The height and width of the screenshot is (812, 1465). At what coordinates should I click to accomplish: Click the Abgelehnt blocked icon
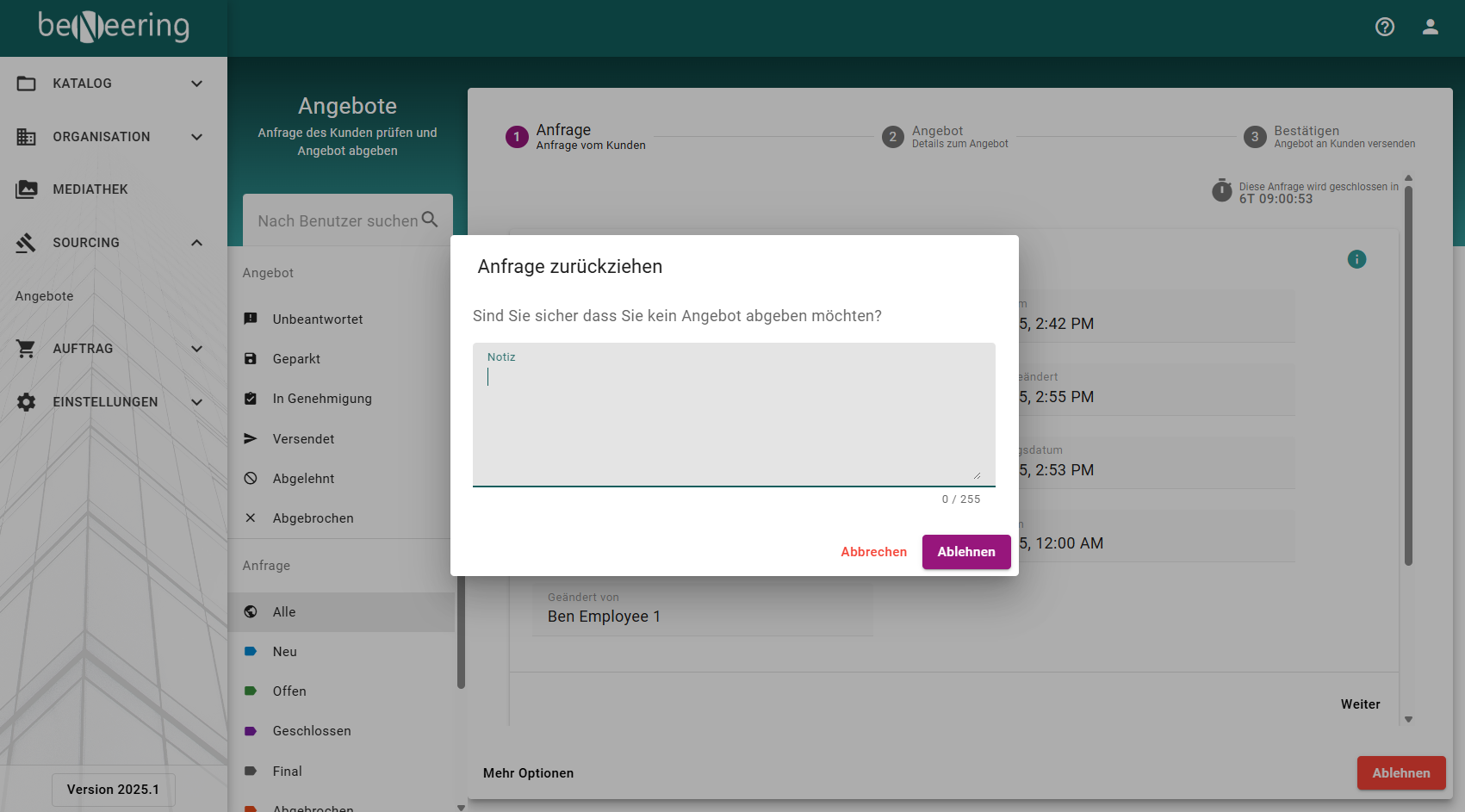click(251, 478)
